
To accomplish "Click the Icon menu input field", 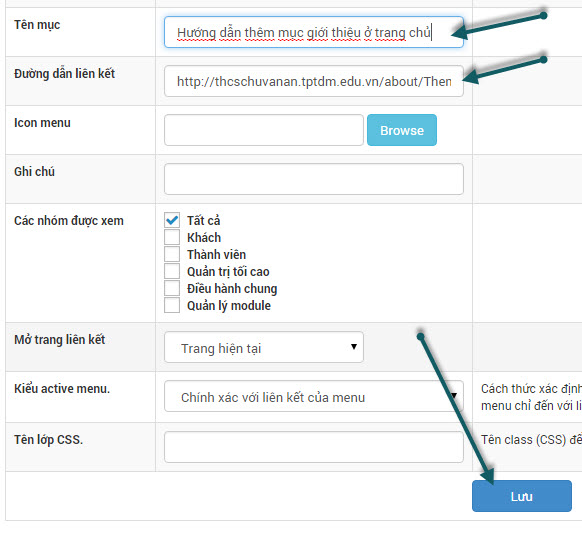I will pos(264,130).
